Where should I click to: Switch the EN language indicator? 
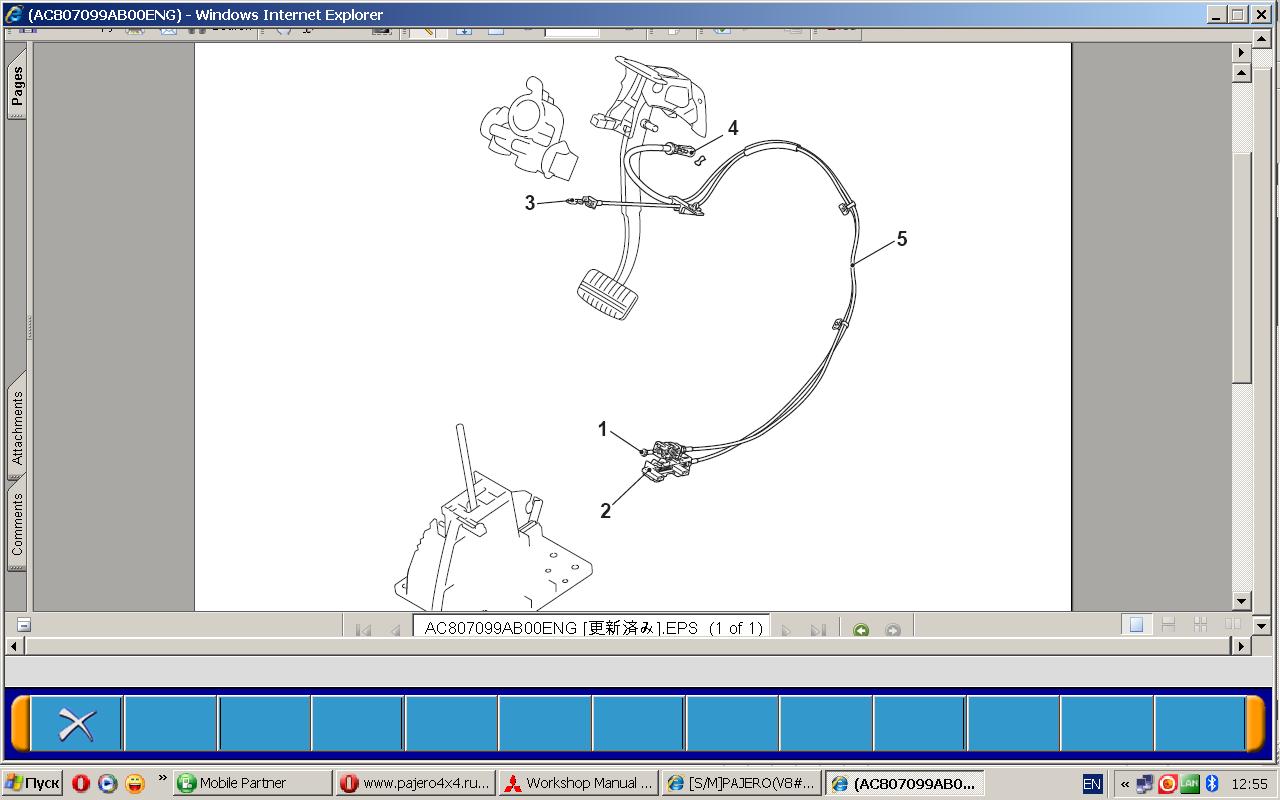(1092, 783)
